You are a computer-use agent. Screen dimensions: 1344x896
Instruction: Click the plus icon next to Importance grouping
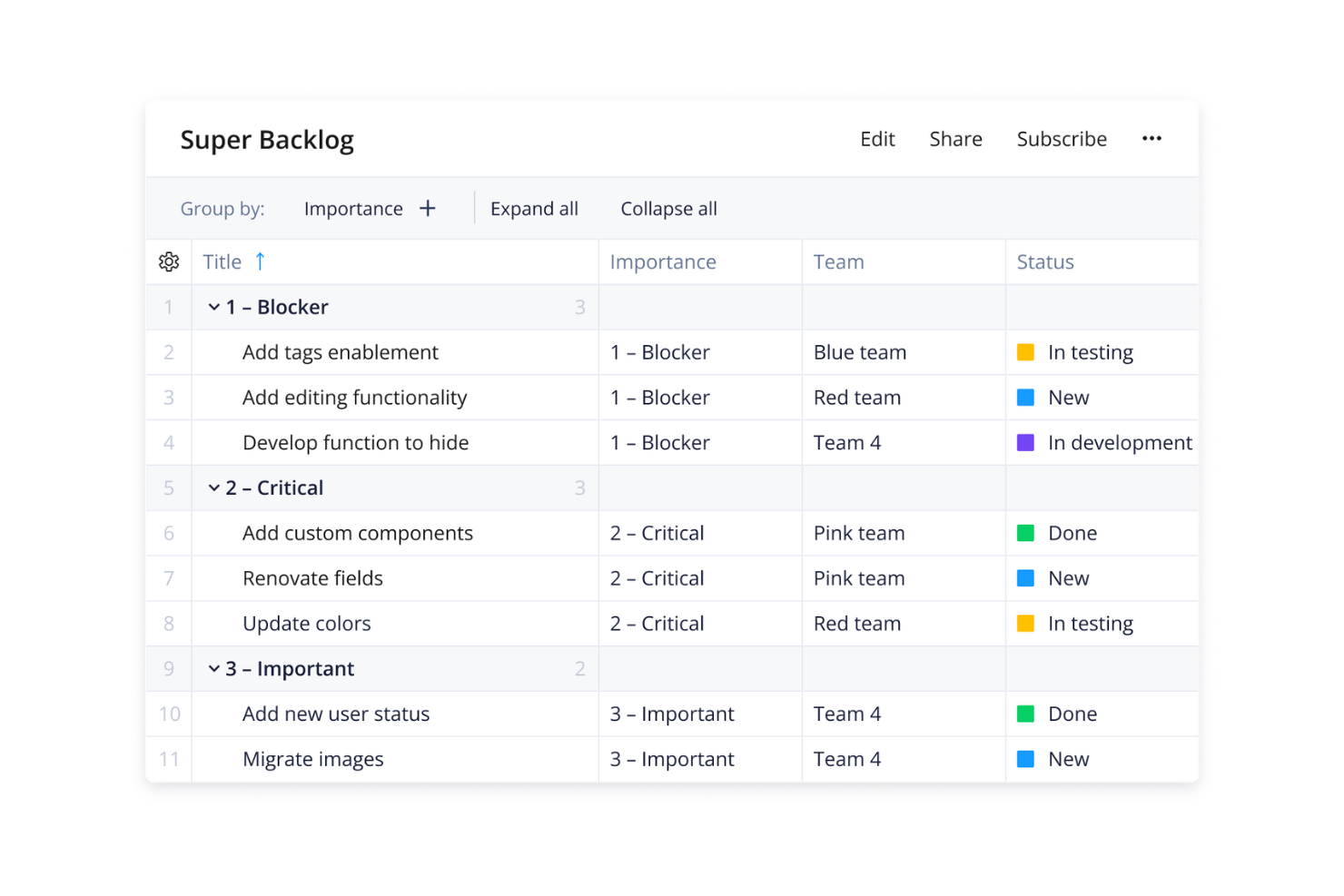(x=428, y=209)
